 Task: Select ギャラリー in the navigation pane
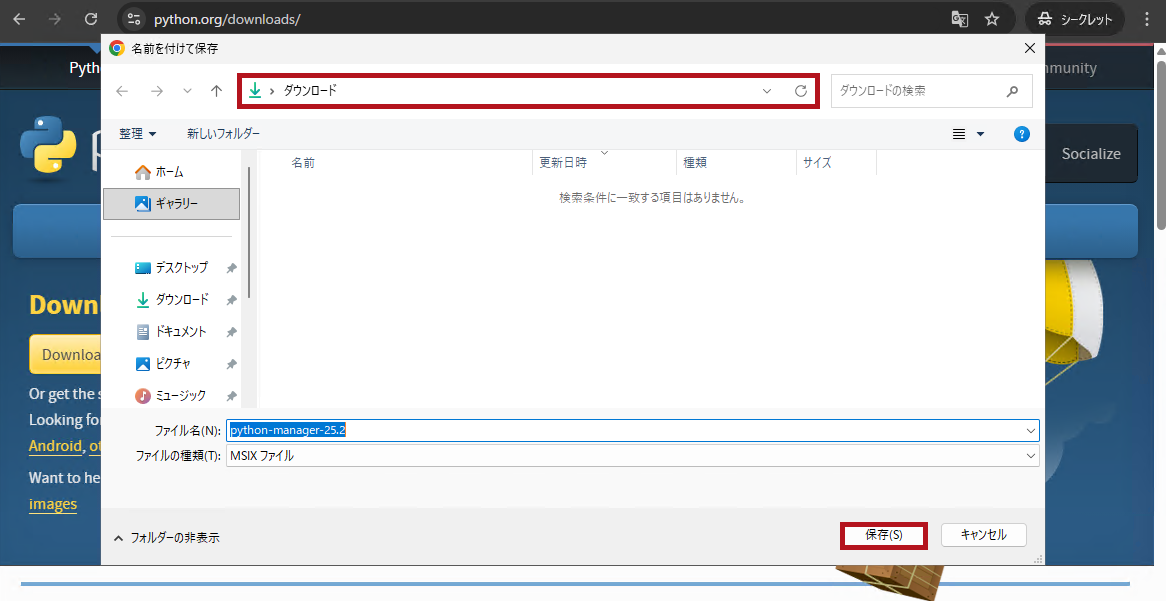[171, 204]
